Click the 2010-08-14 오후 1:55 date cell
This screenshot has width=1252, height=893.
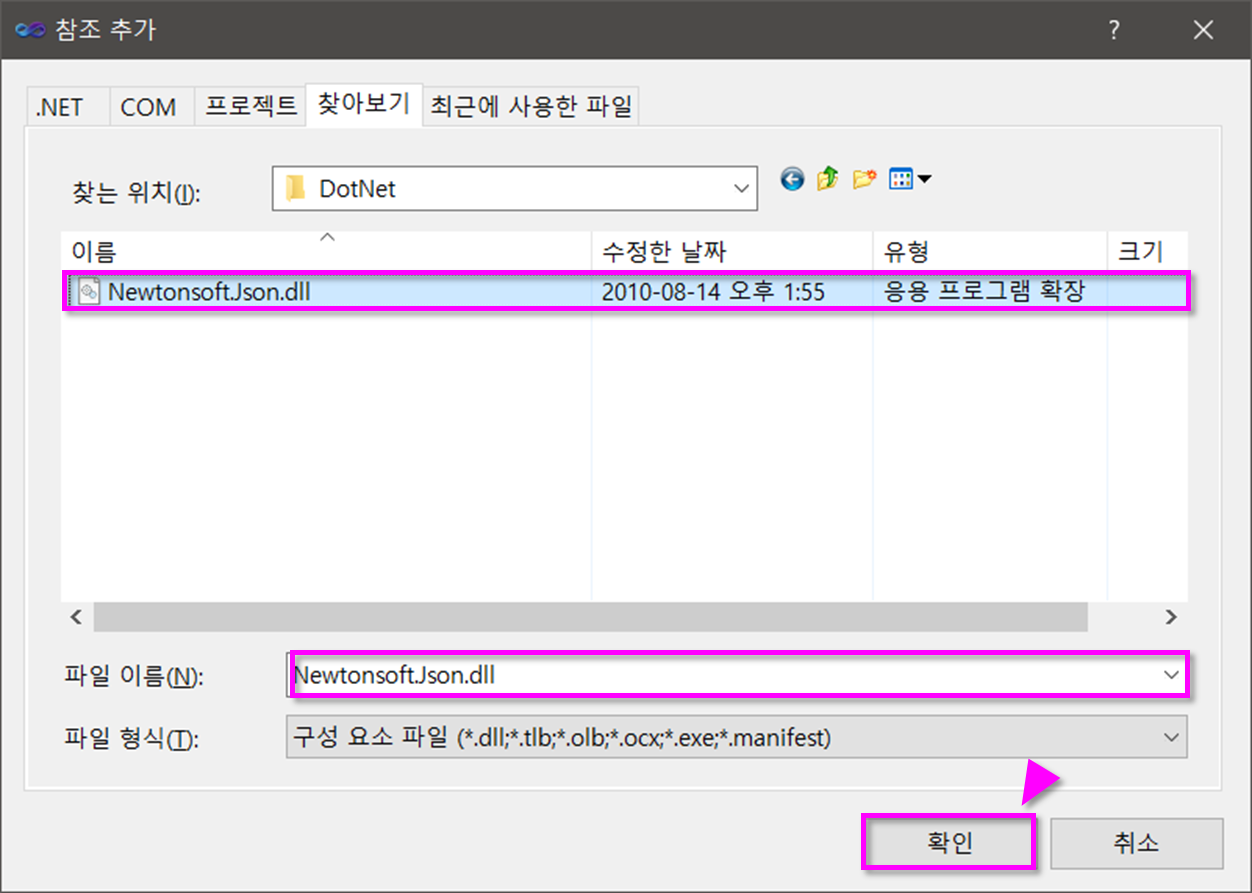(713, 292)
